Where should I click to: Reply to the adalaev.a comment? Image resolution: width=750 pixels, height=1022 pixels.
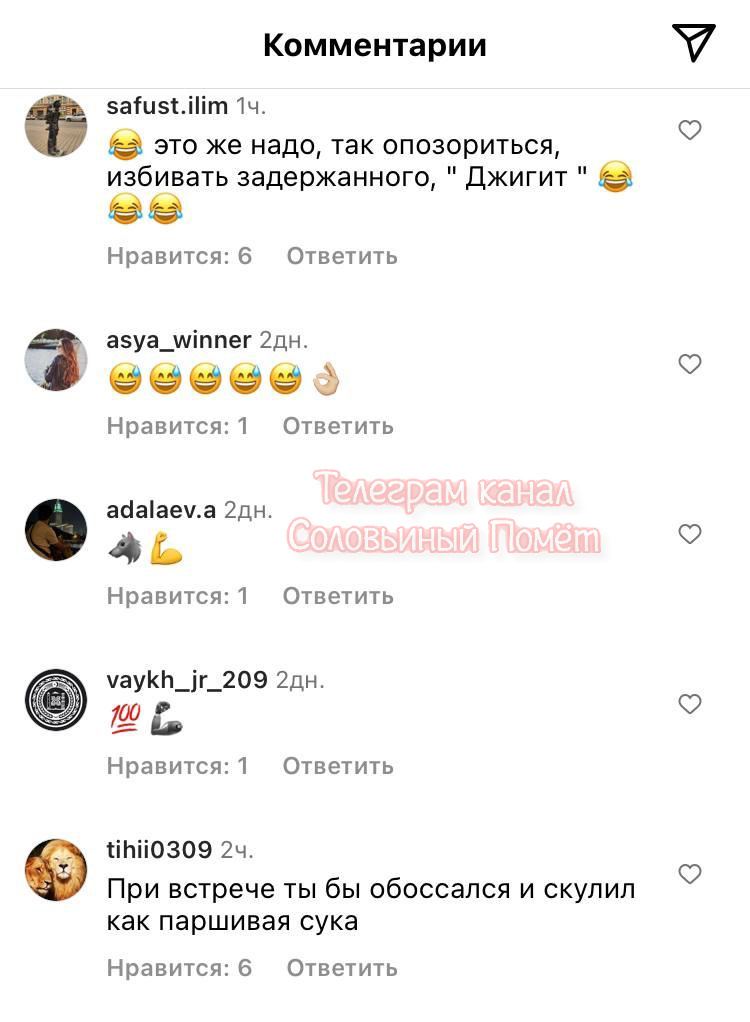point(338,596)
